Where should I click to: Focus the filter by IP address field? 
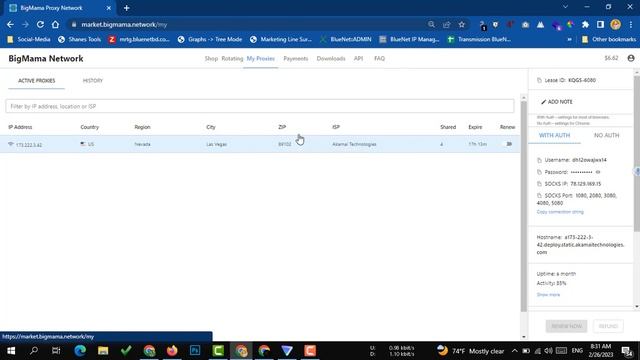[260, 106]
